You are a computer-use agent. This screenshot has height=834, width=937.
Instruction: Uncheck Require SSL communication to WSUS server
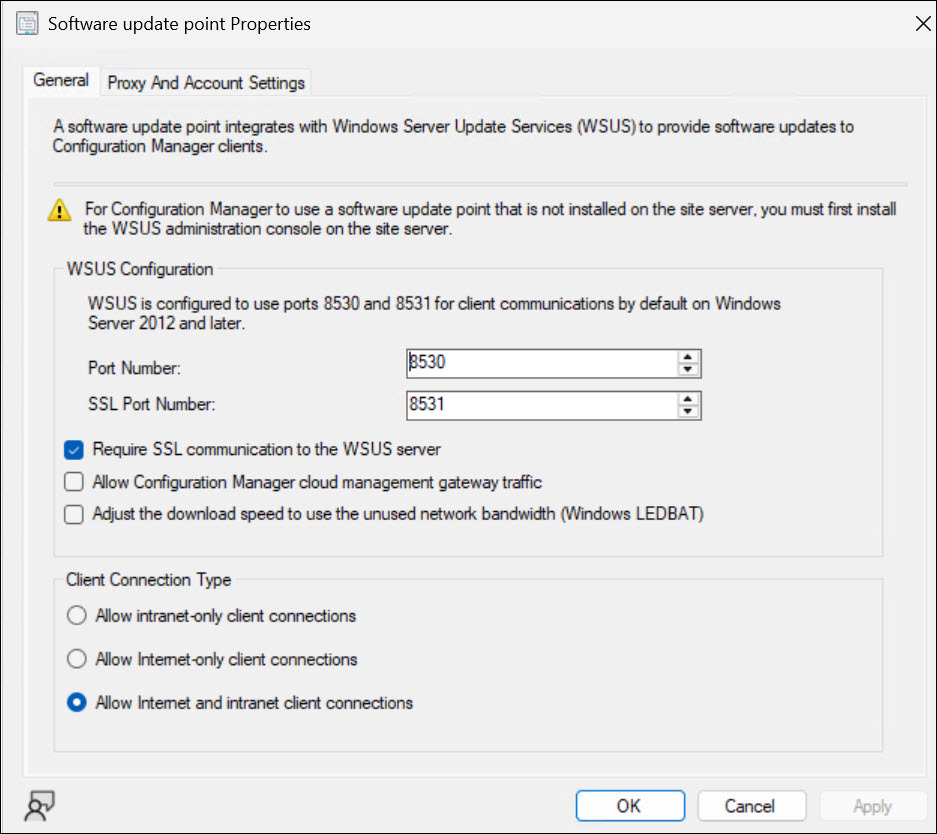click(x=74, y=450)
